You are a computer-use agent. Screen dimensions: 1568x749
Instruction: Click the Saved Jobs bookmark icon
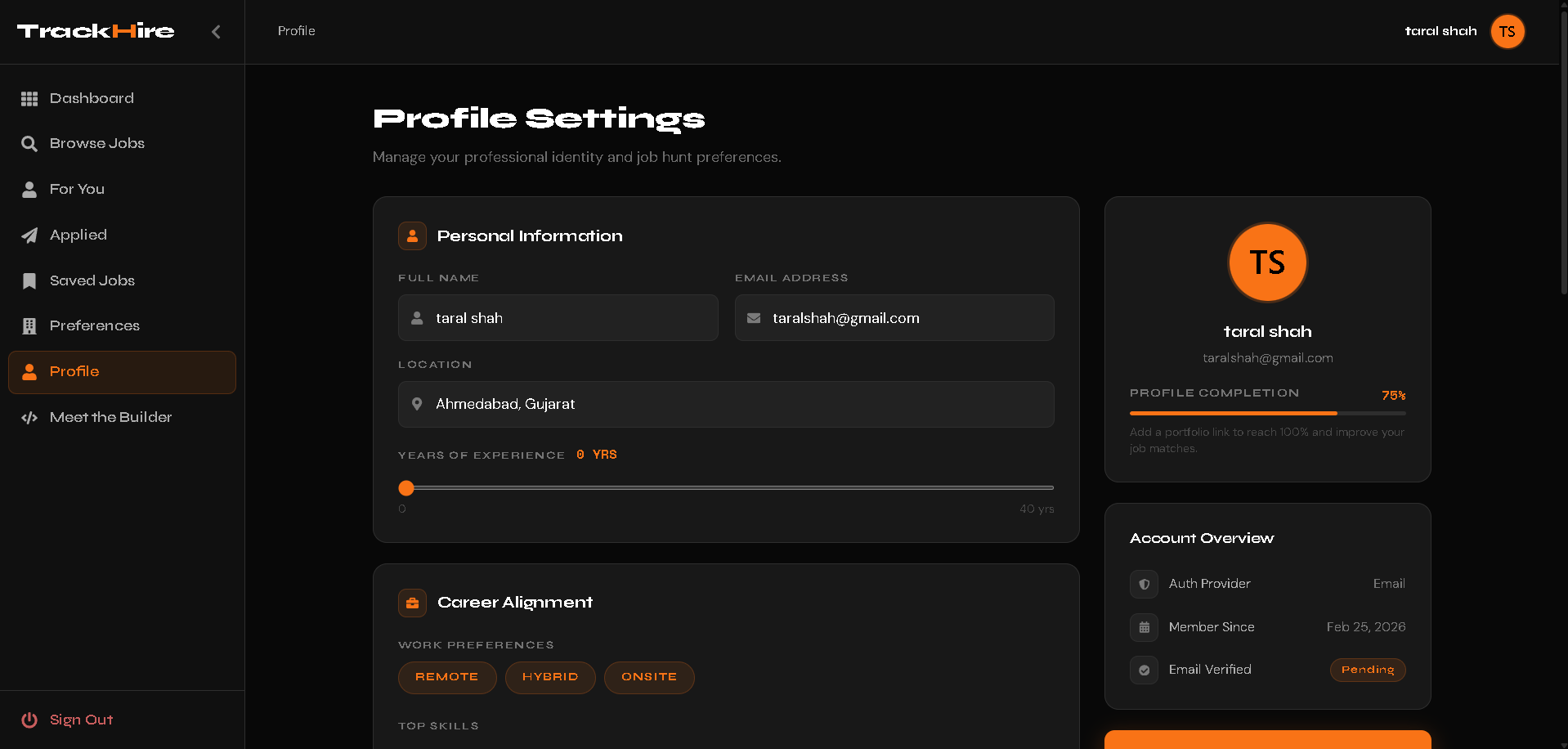tap(29, 281)
